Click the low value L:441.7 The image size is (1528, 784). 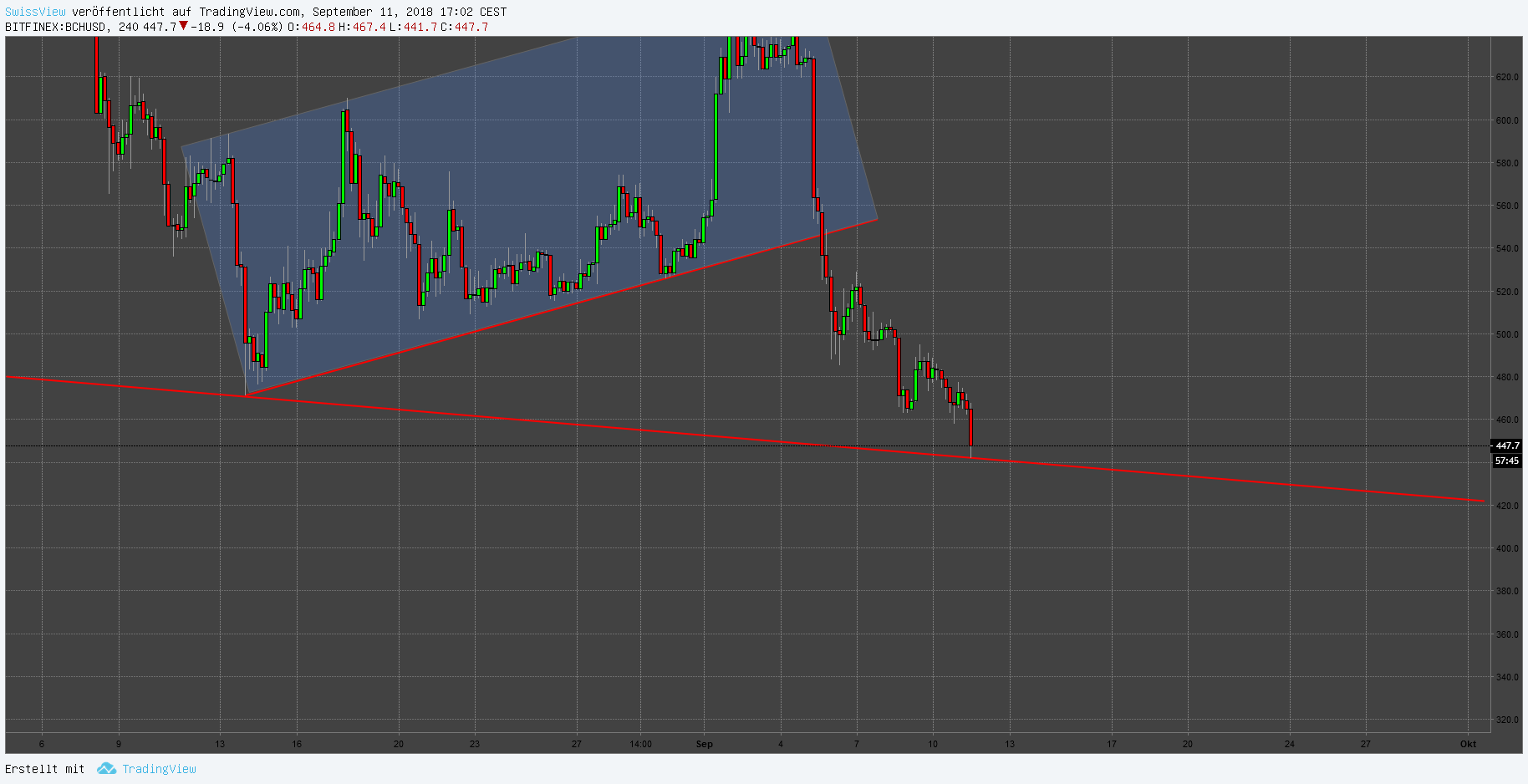413,27
